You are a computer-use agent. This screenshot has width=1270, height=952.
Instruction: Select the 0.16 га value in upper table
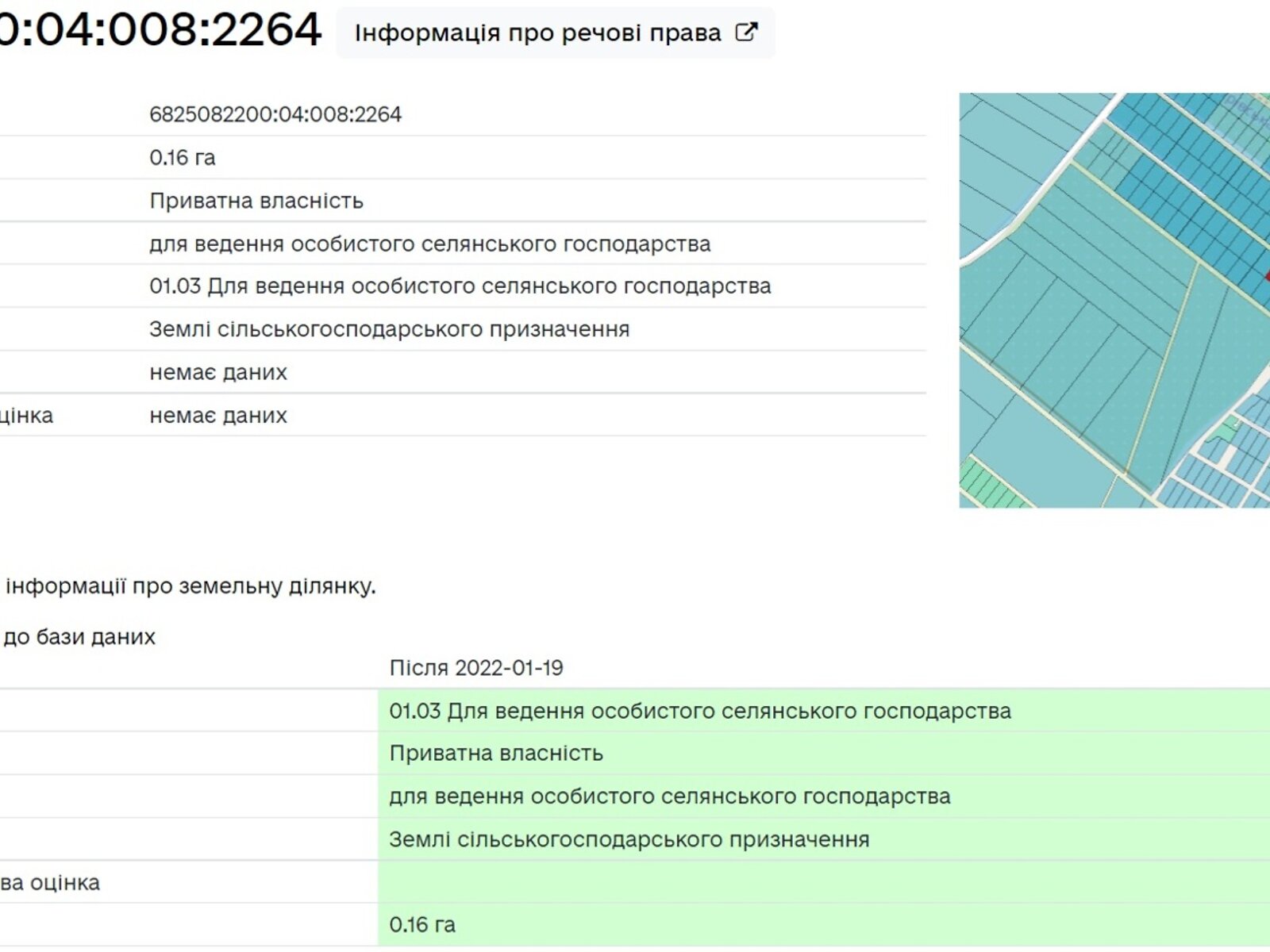[183, 157]
